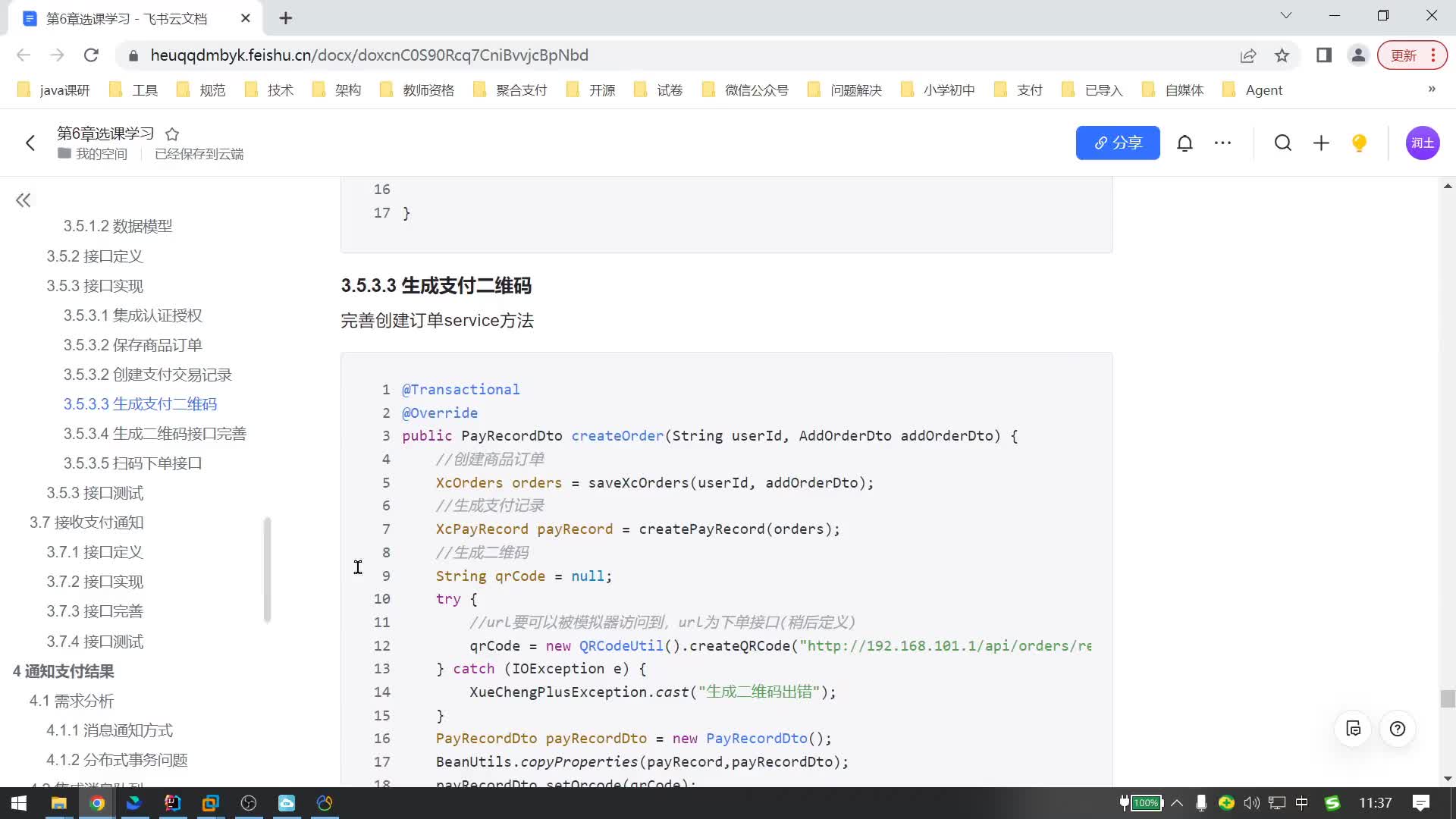Screen dimensions: 1456x819
Task: Open the Windows notification center
Action: pyautogui.click(x=1421, y=803)
